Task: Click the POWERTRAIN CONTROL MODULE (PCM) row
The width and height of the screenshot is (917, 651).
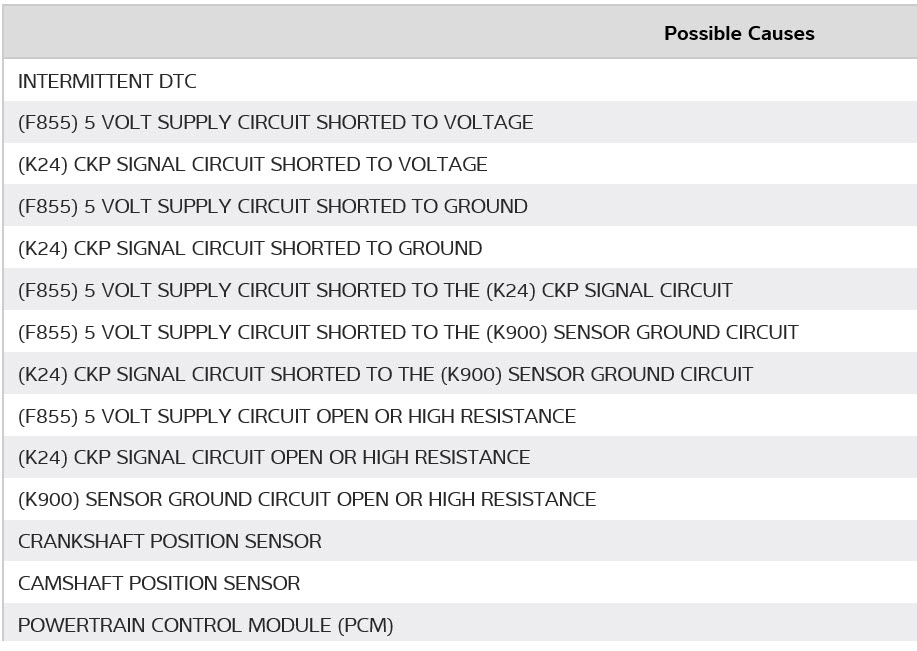Action: tap(205, 626)
